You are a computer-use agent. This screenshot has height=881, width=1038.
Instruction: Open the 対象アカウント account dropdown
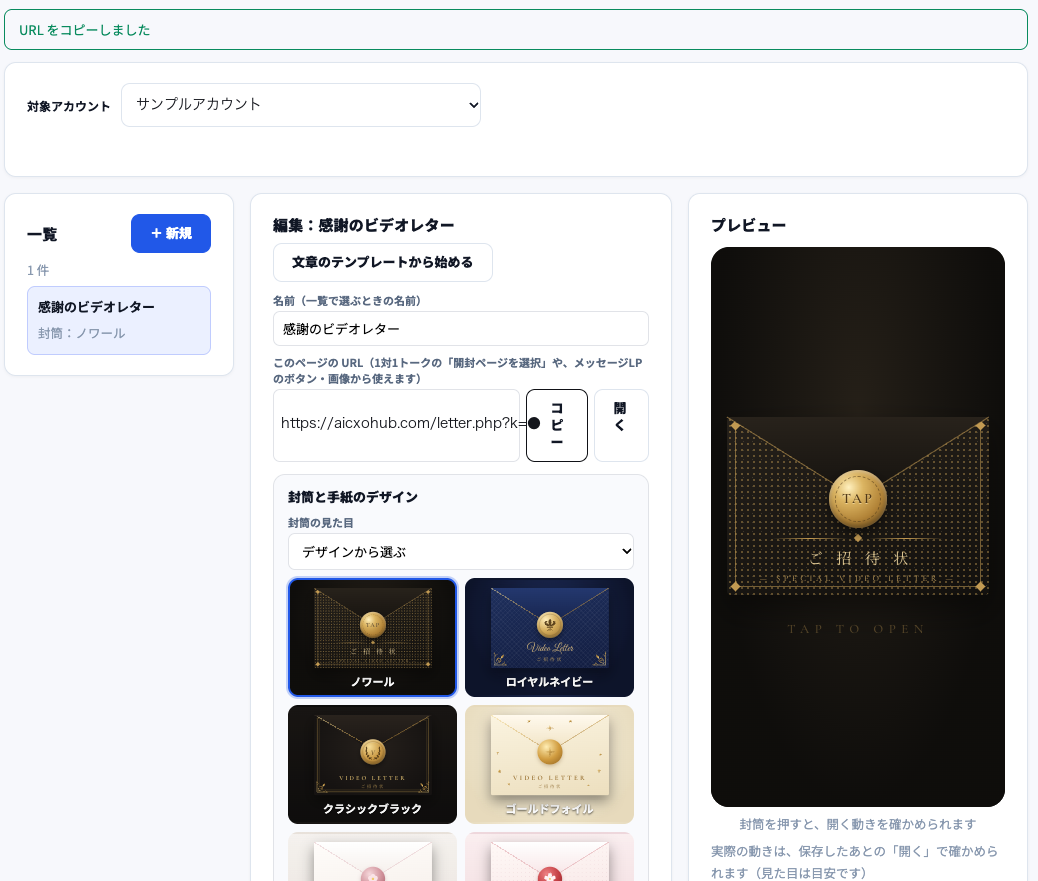click(301, 105)
